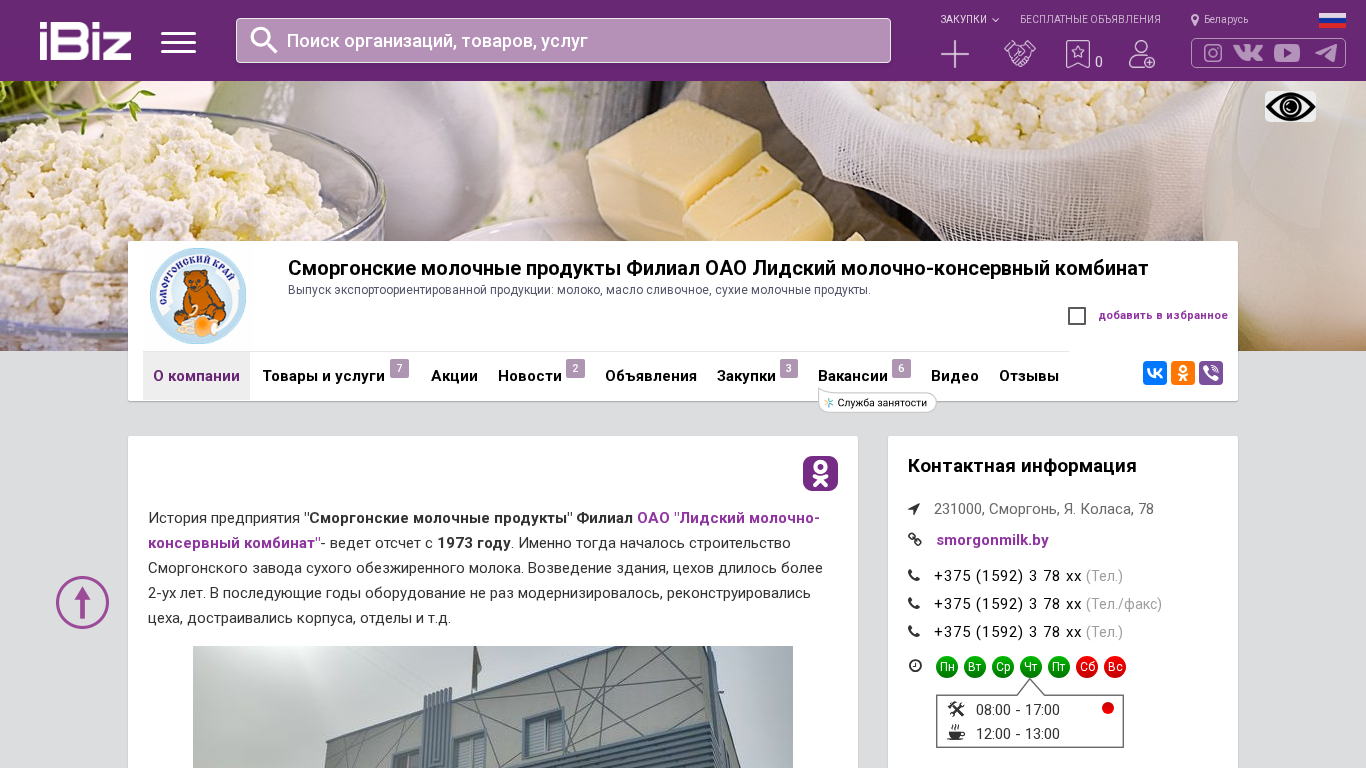Click the purple Odnoklassniki icon in article

point(820,473)
